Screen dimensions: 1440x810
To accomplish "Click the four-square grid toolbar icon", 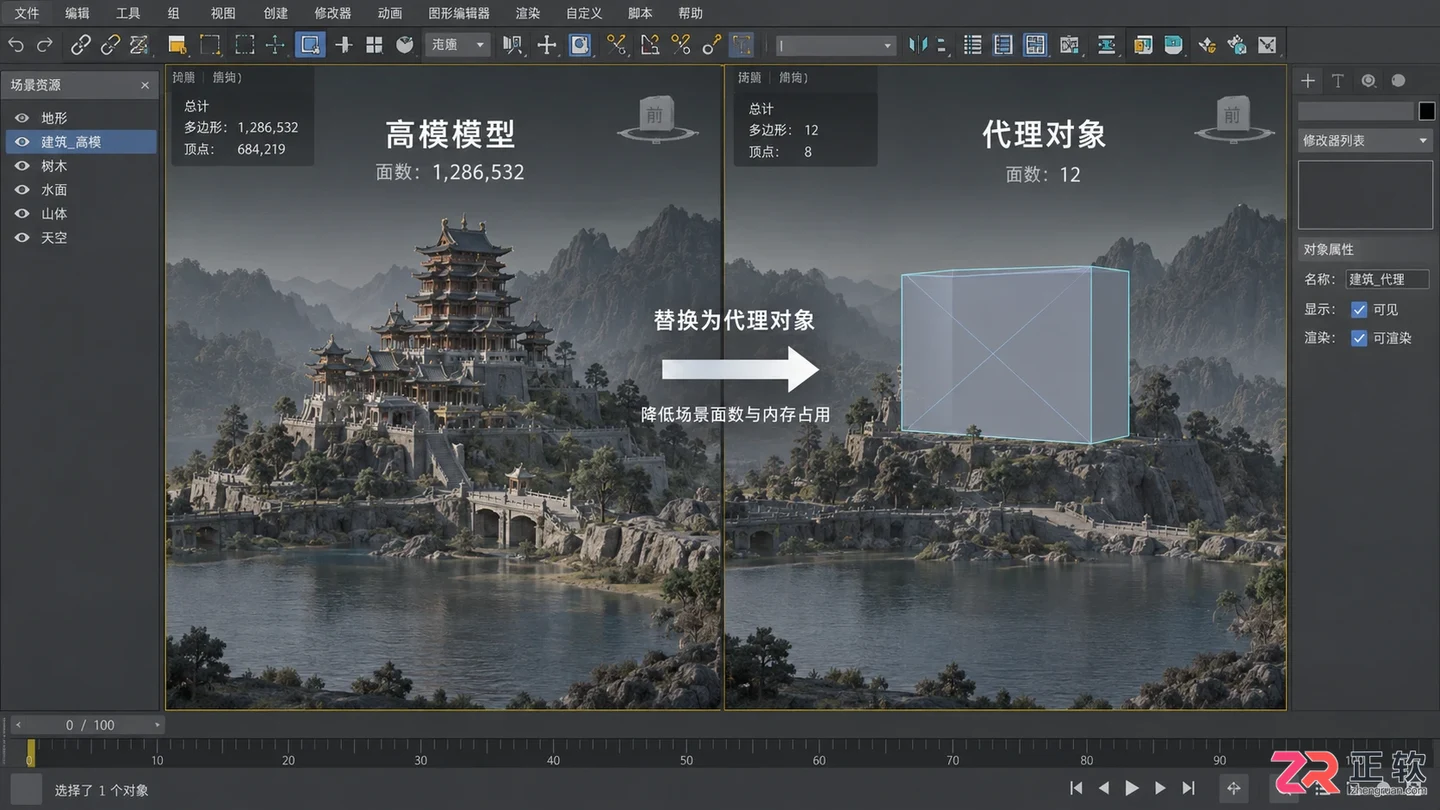I will click(x=374, y=45).
